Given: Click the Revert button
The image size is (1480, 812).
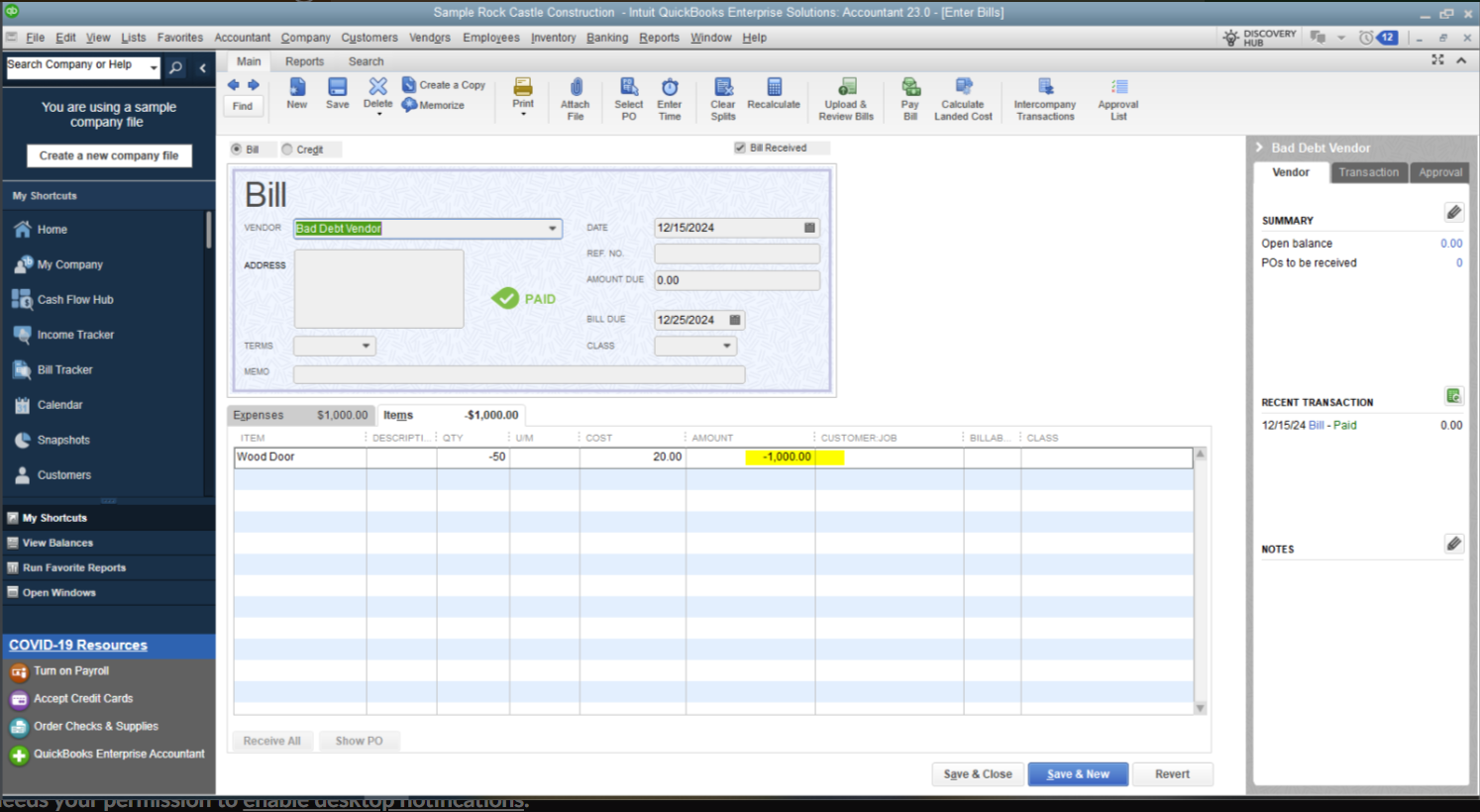Looking at the screenshot, I should 1172,774.
